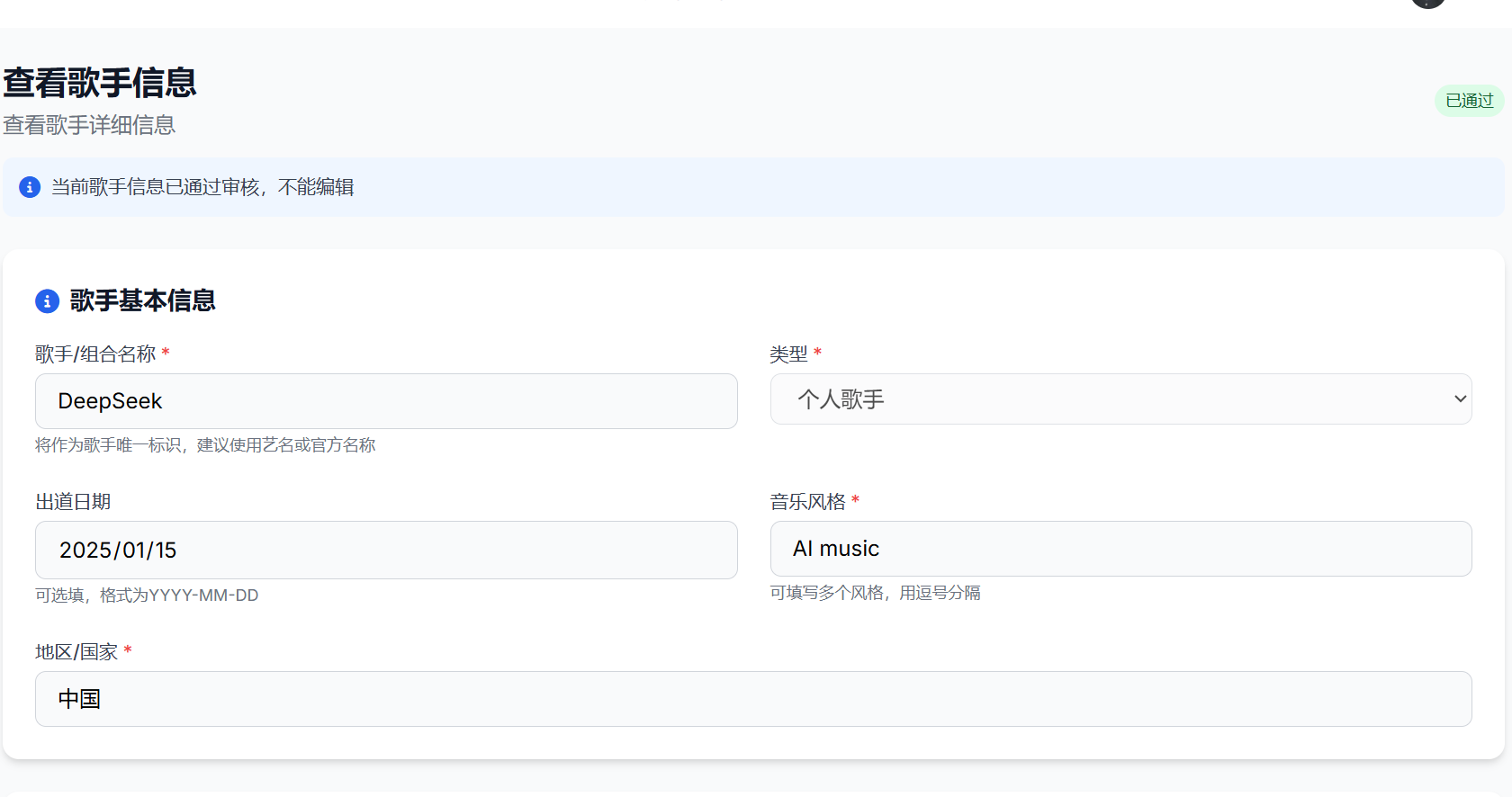Viewport: 1512px width, 797px height.
Task: Click the 音乐风格 field containing AI music
Action: [x=1120, y=549]
